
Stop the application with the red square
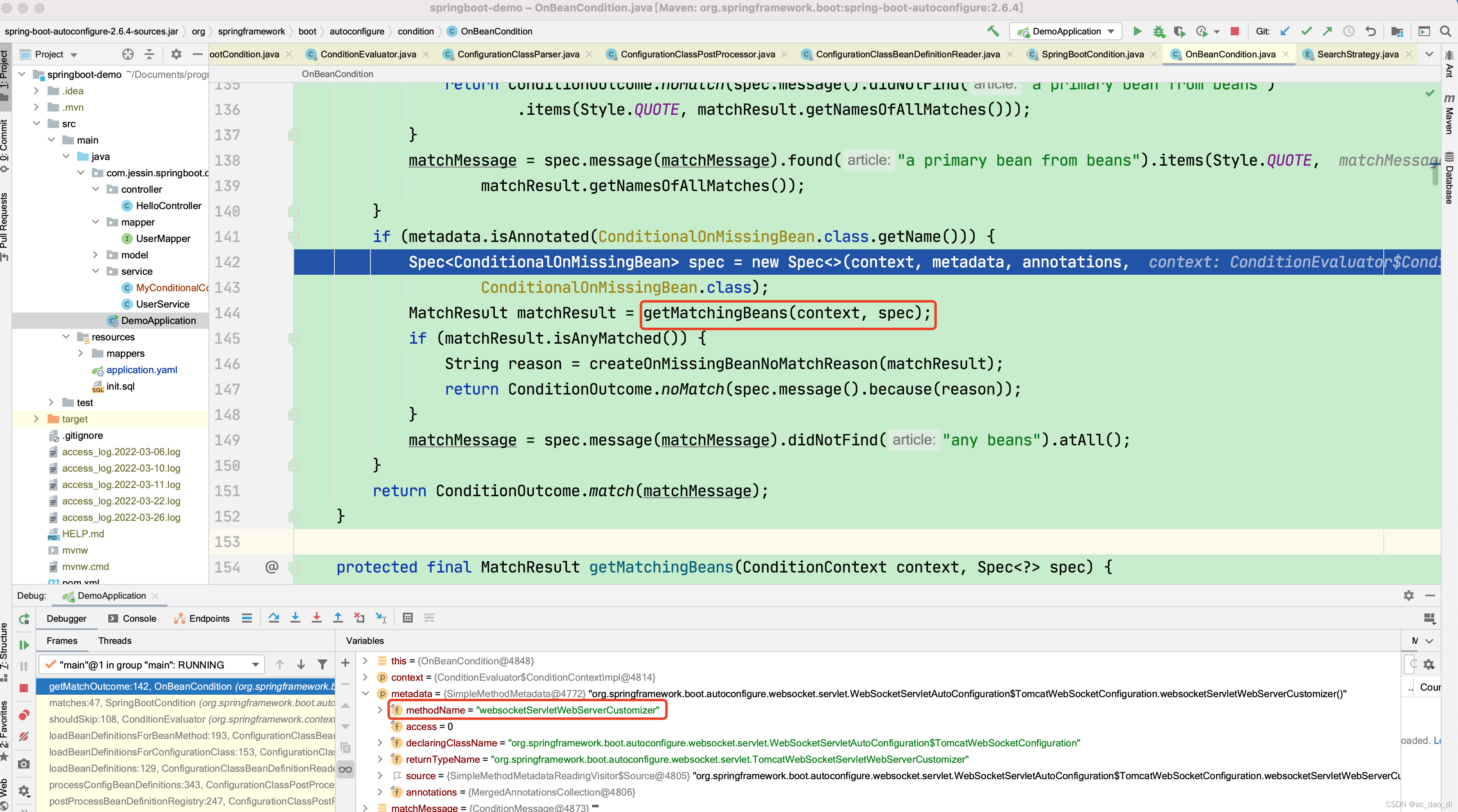(x=1235, y=31)
